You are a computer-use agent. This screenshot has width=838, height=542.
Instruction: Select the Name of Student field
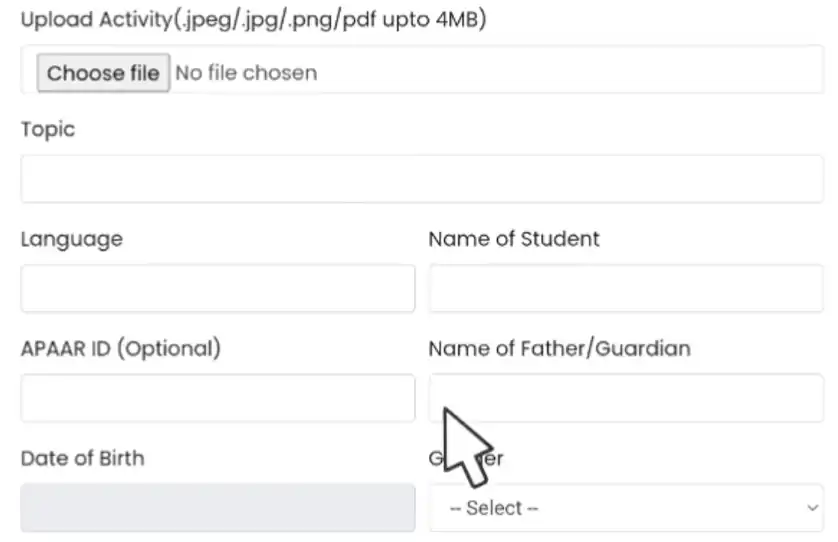[x=626, y=288]
